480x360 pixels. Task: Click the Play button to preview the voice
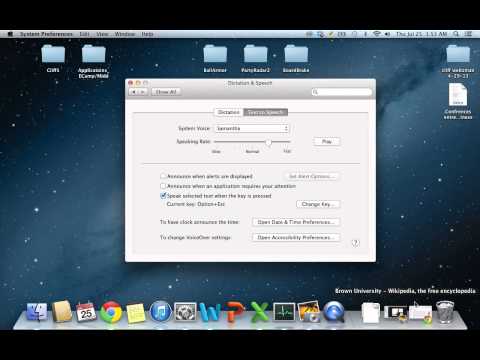pyautogui.click(x=327, y=142)
